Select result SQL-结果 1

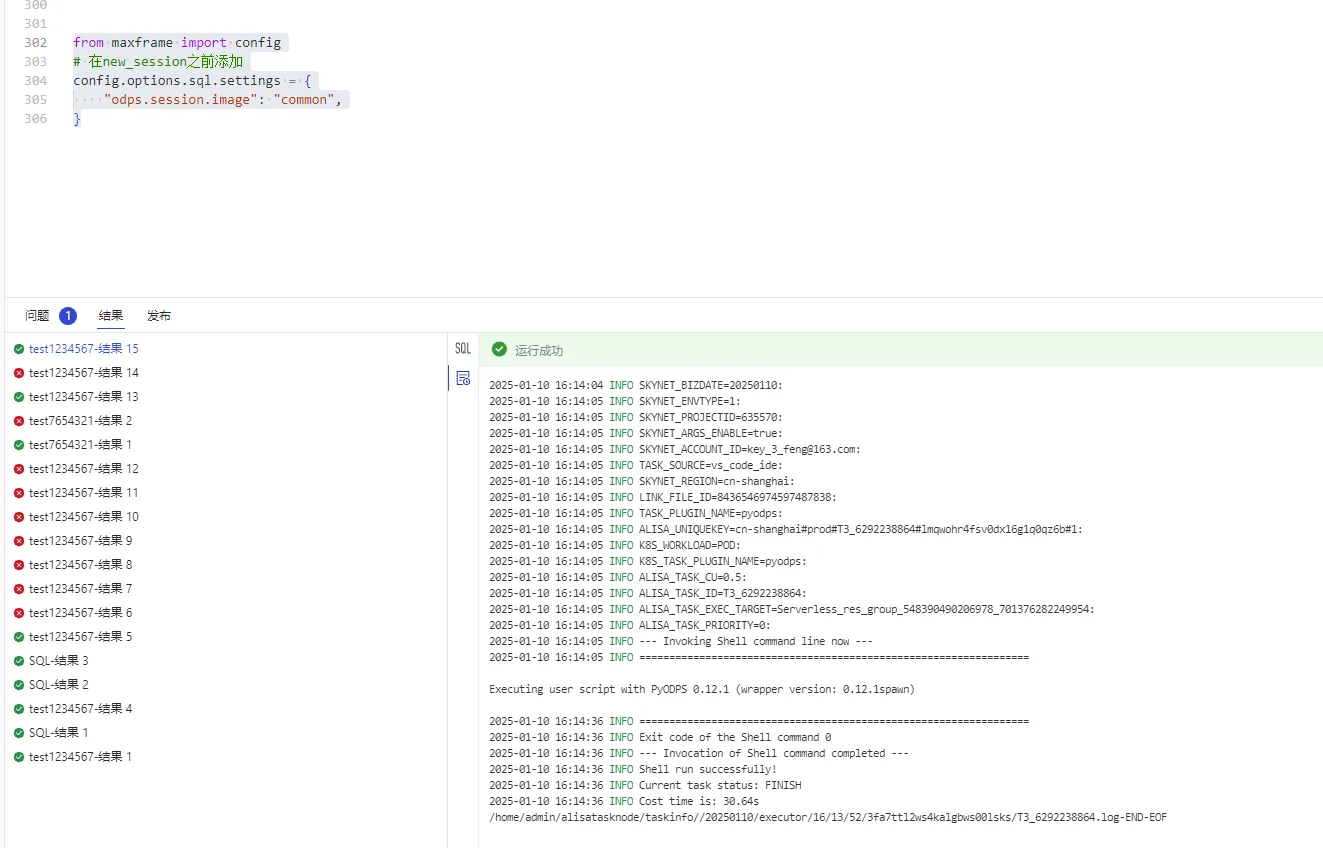click(59, 733)
